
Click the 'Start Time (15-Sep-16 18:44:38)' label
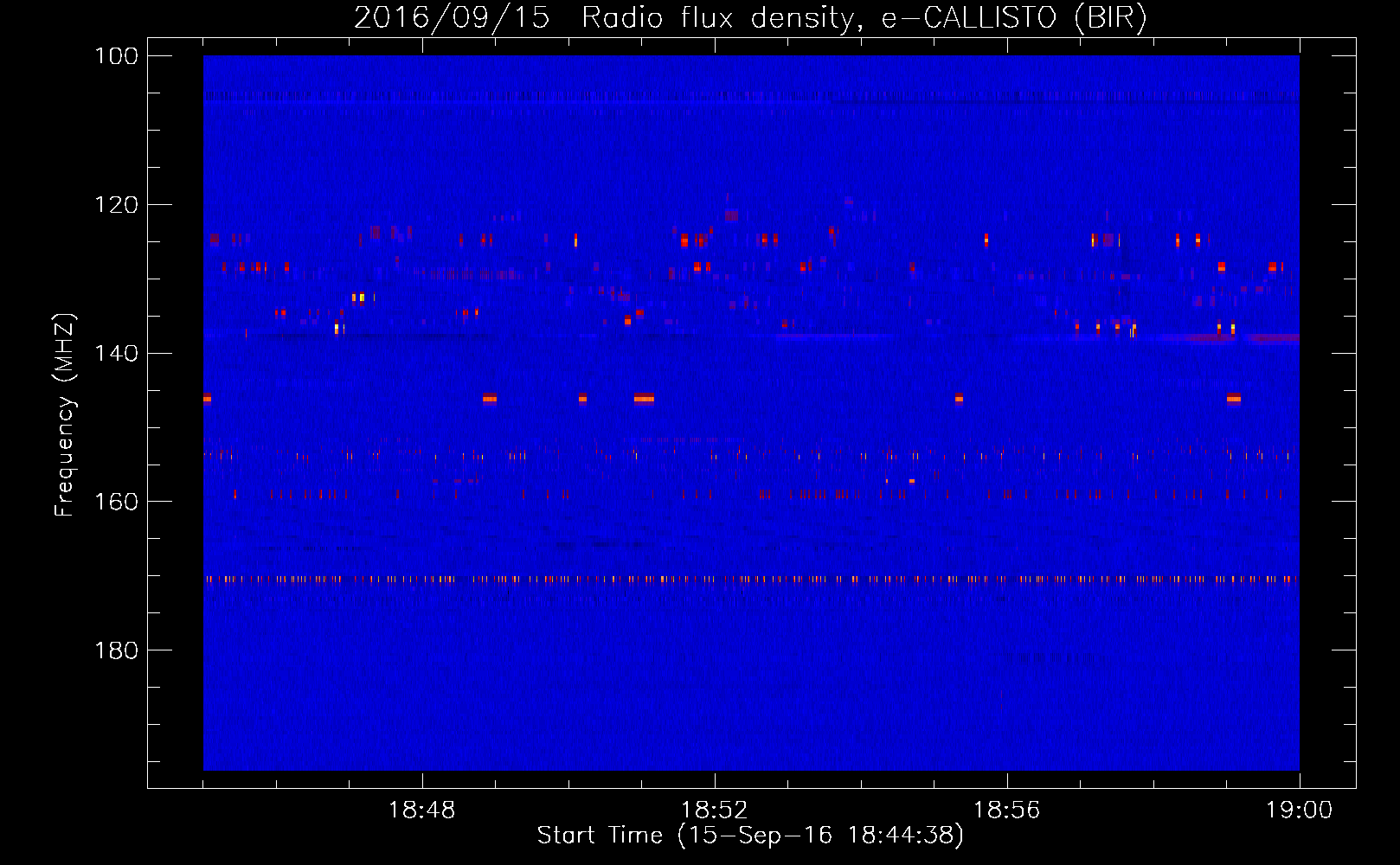click(750, 836)
